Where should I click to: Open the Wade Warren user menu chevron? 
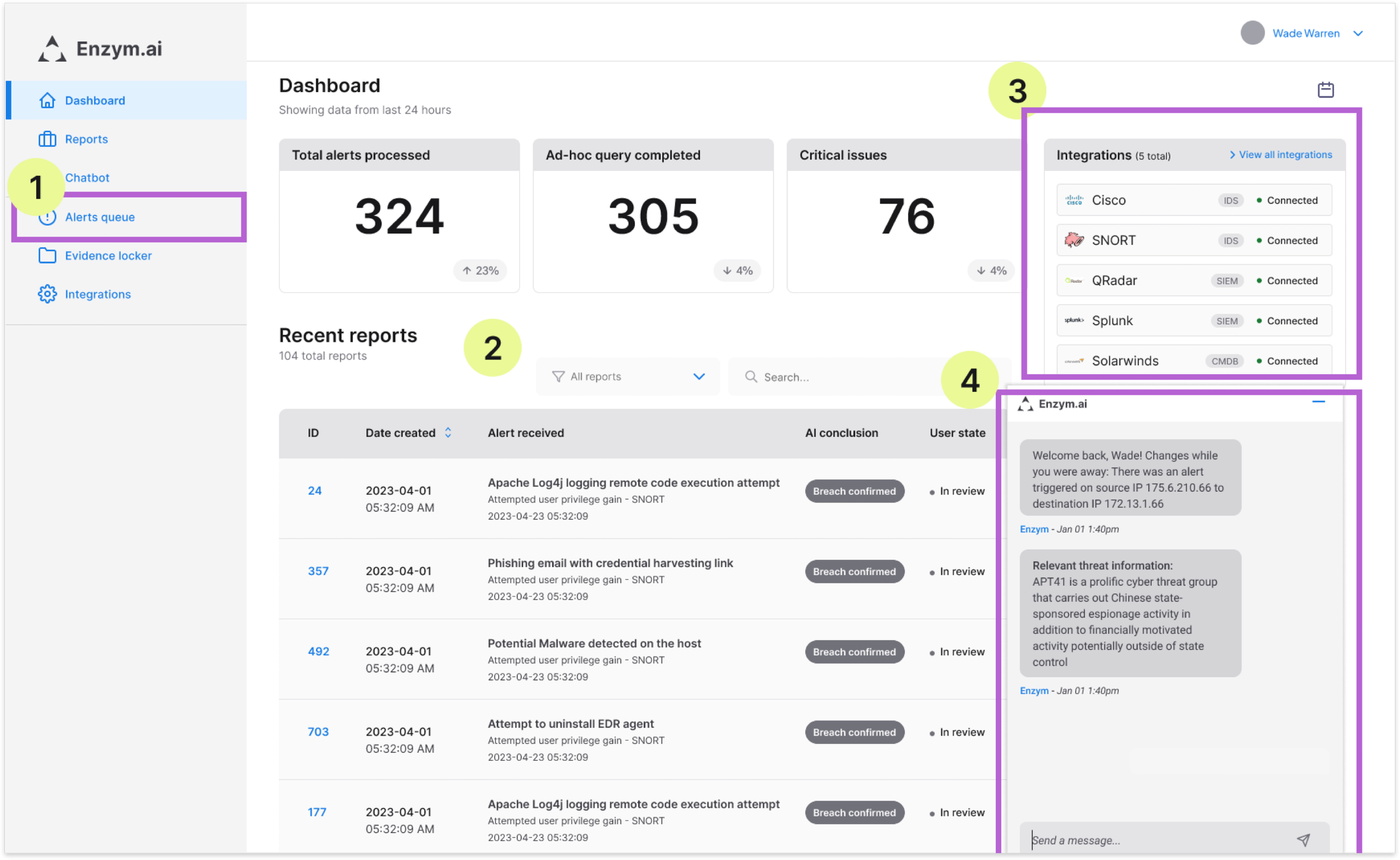click(1358, 34)
